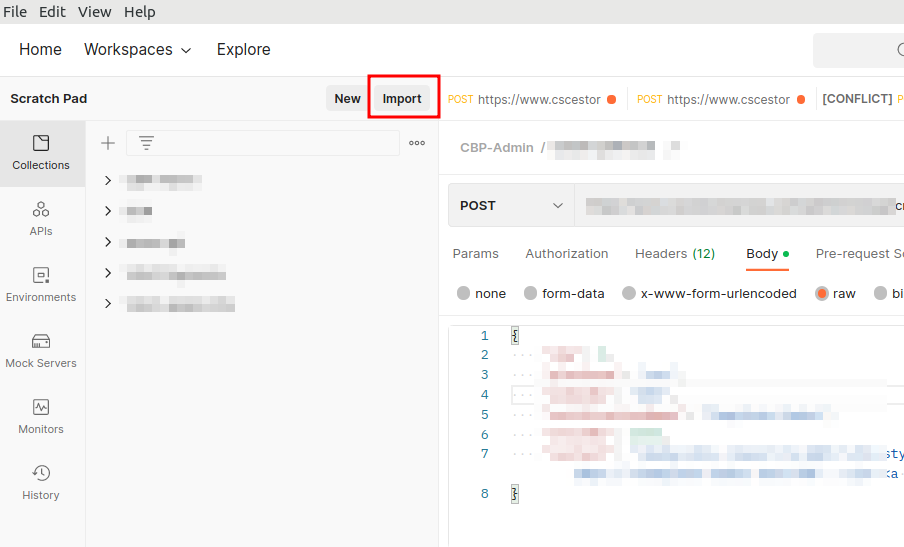Click the Import button
904x547 pixels.
(x=402, y=98)
